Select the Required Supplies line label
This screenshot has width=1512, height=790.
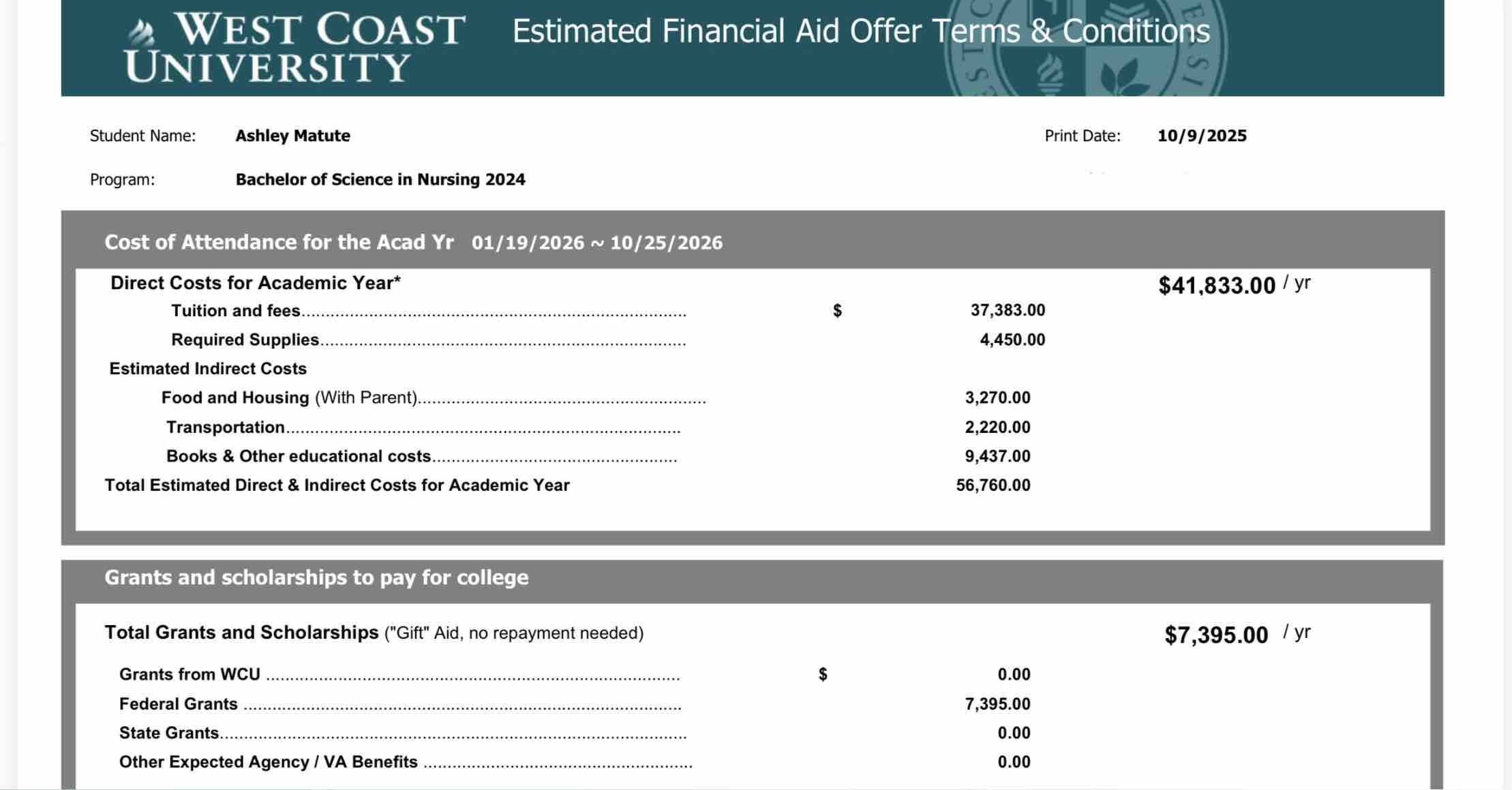click(245, 339)
